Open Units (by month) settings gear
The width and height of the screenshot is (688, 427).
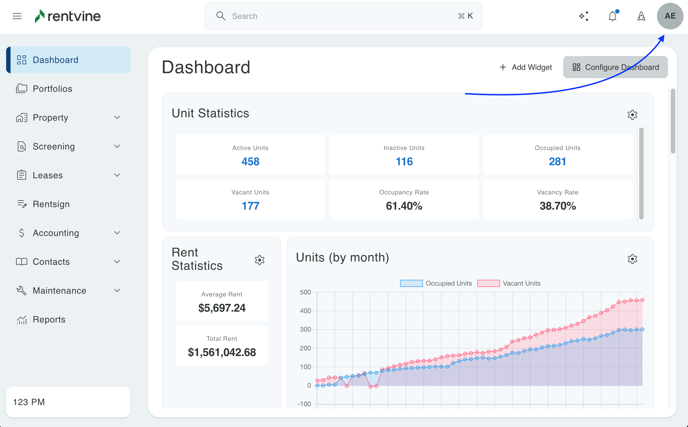(x=632, y=259)
